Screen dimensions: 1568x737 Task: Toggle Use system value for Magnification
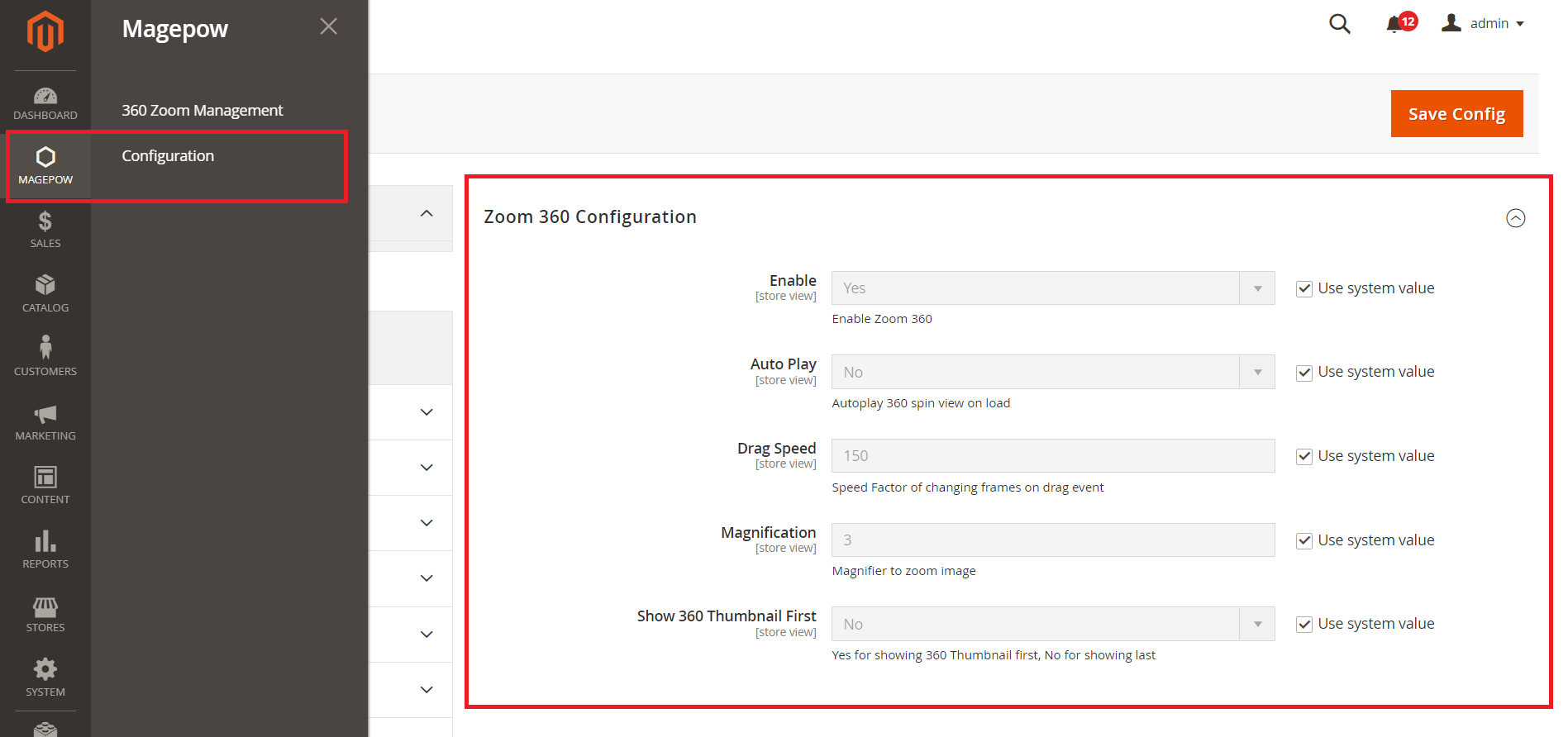pyautogui.click(x=1304, y=541)
